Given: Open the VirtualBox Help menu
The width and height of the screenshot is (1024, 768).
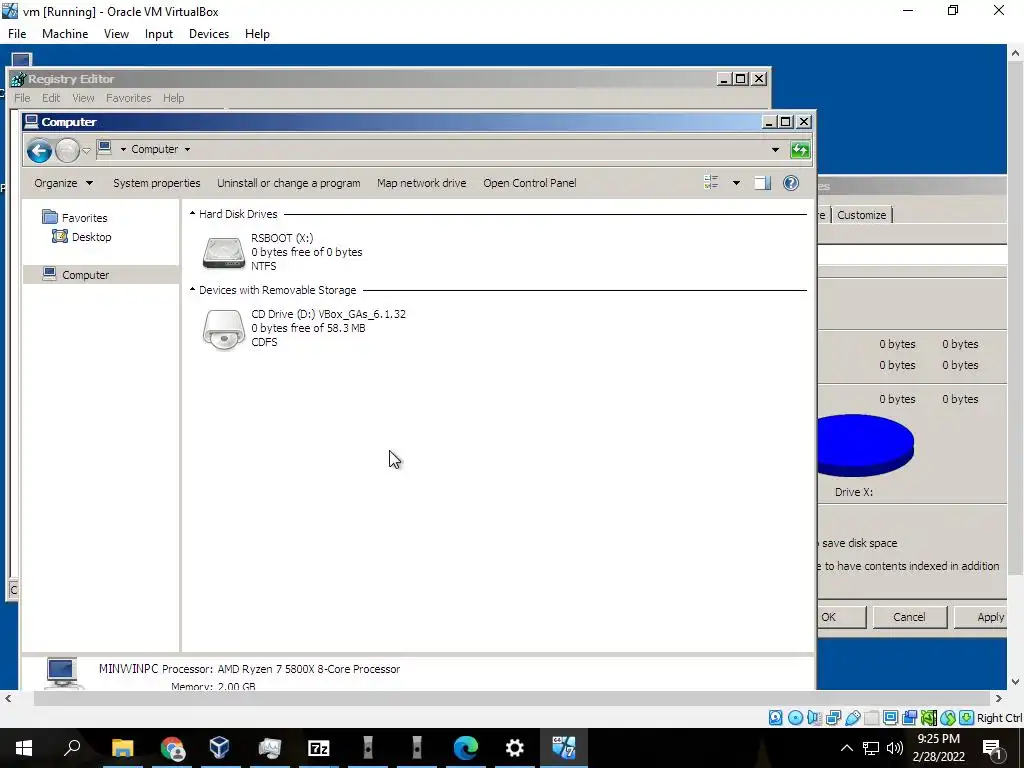Looking at the screenshot, I should (x=257, y=34).
